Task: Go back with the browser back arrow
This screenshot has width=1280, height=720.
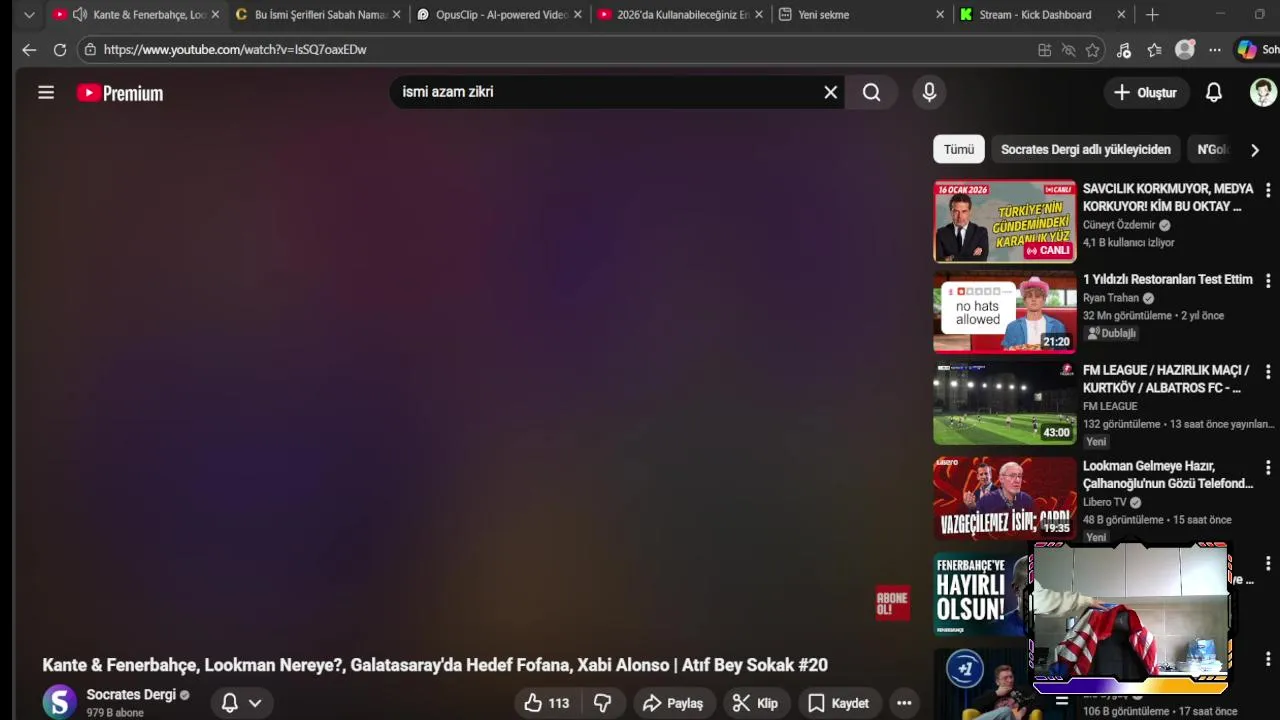Action: tap(28, 49)
